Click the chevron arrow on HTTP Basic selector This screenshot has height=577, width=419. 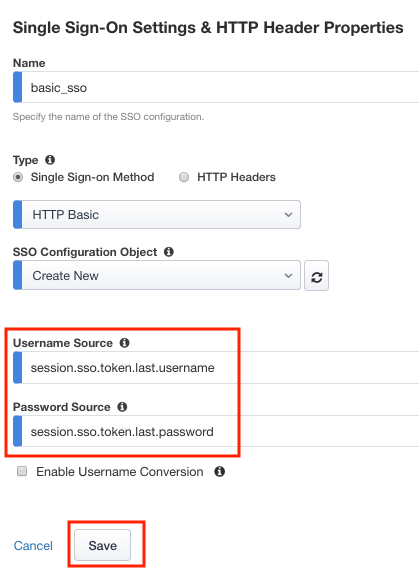[x=288, y=215]
